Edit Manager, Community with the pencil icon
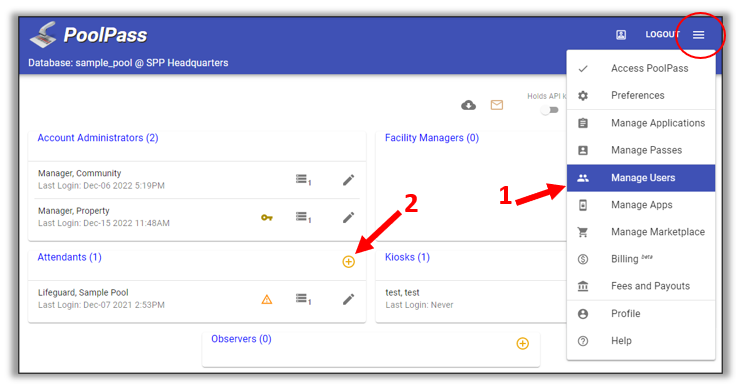 [348, 180]
